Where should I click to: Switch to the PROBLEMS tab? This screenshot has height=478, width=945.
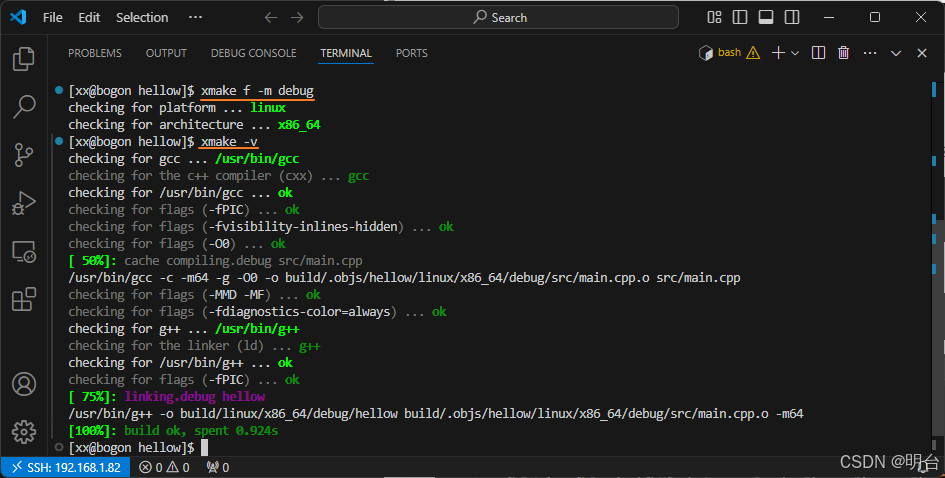tap(95, 53)
